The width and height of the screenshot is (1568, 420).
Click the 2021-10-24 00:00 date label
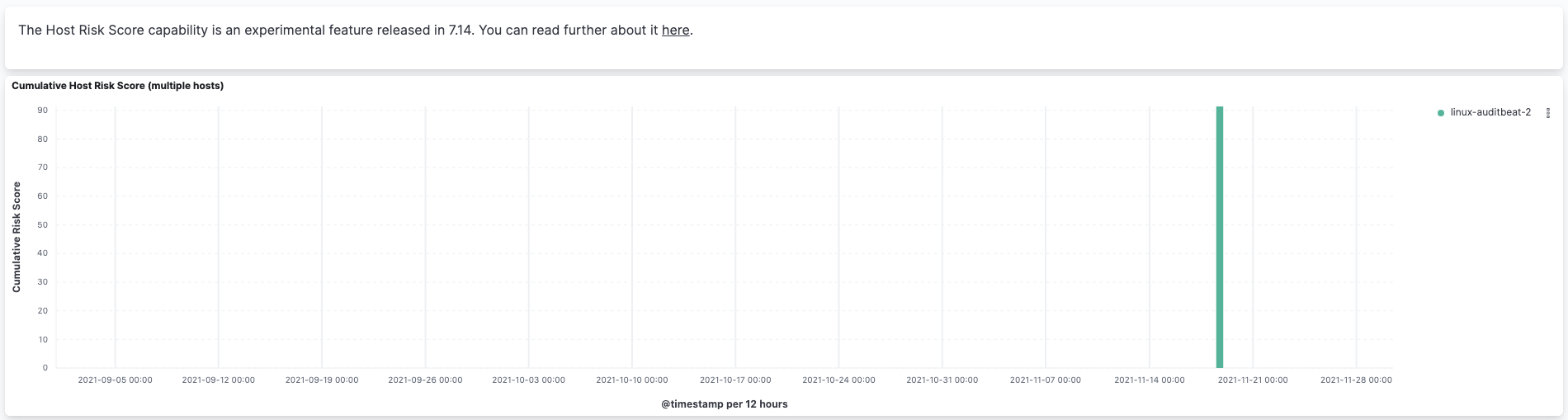tap(838, 380)
